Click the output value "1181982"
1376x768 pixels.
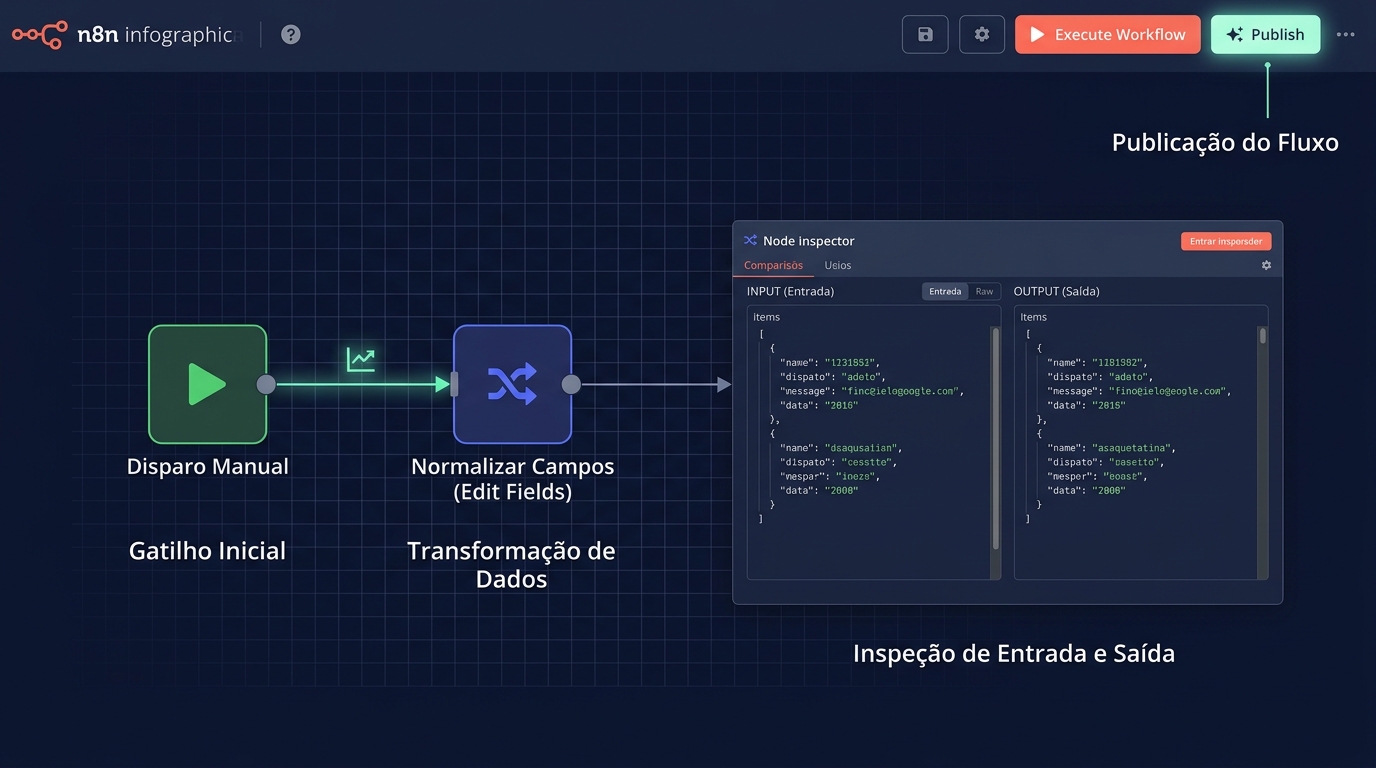tap(1119, 363)
